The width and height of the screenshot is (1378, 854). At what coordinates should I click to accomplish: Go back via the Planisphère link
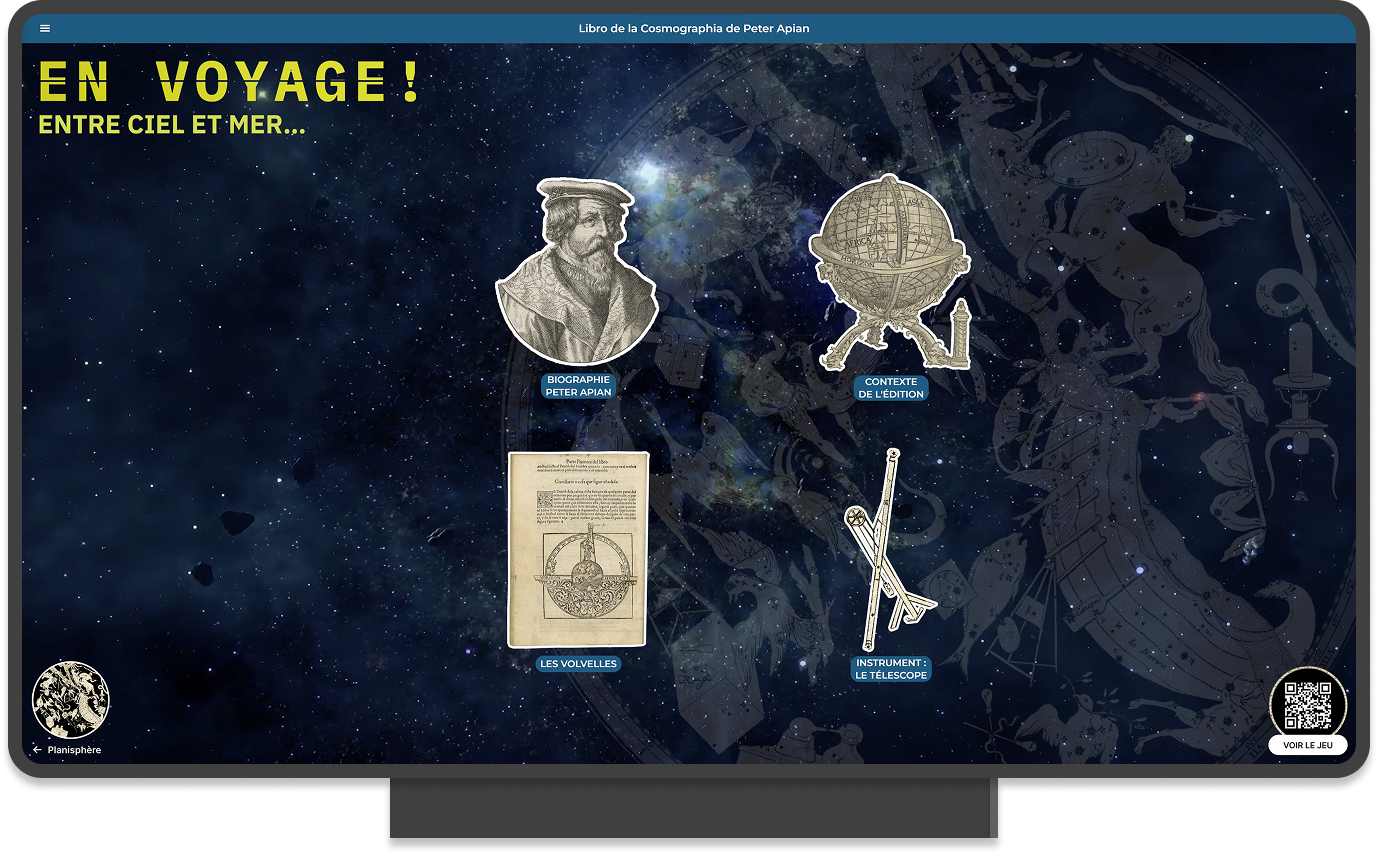[x=75, y=750]
